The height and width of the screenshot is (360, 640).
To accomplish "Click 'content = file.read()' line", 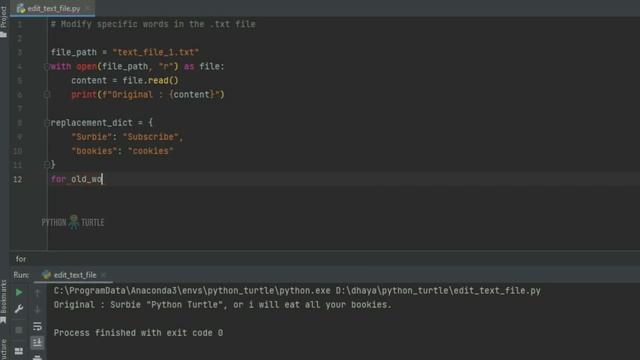I will (x=125, y=80).
